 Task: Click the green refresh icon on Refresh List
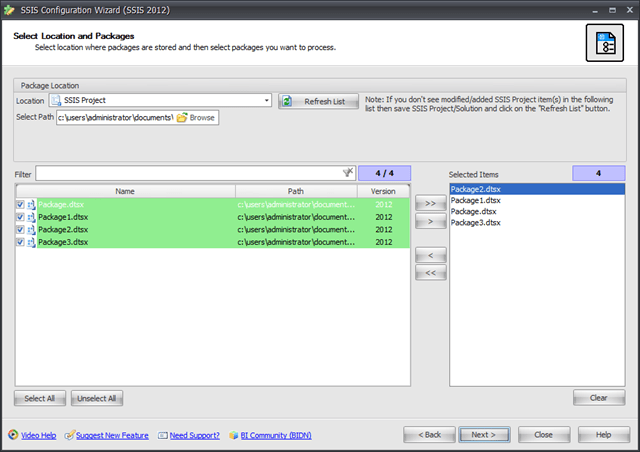click(287, 101)
